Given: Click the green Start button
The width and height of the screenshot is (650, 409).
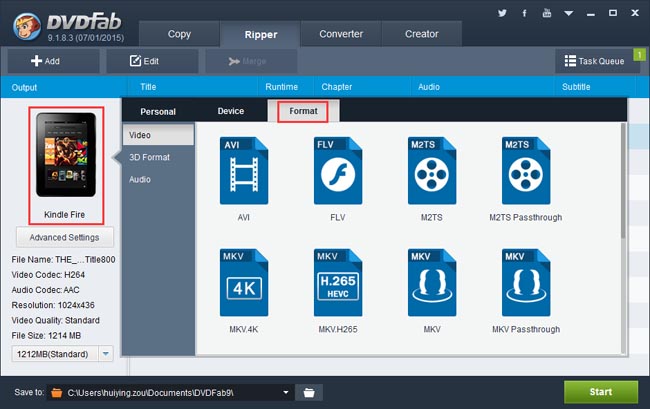Looking at the screenshot, I should (601, 392).
